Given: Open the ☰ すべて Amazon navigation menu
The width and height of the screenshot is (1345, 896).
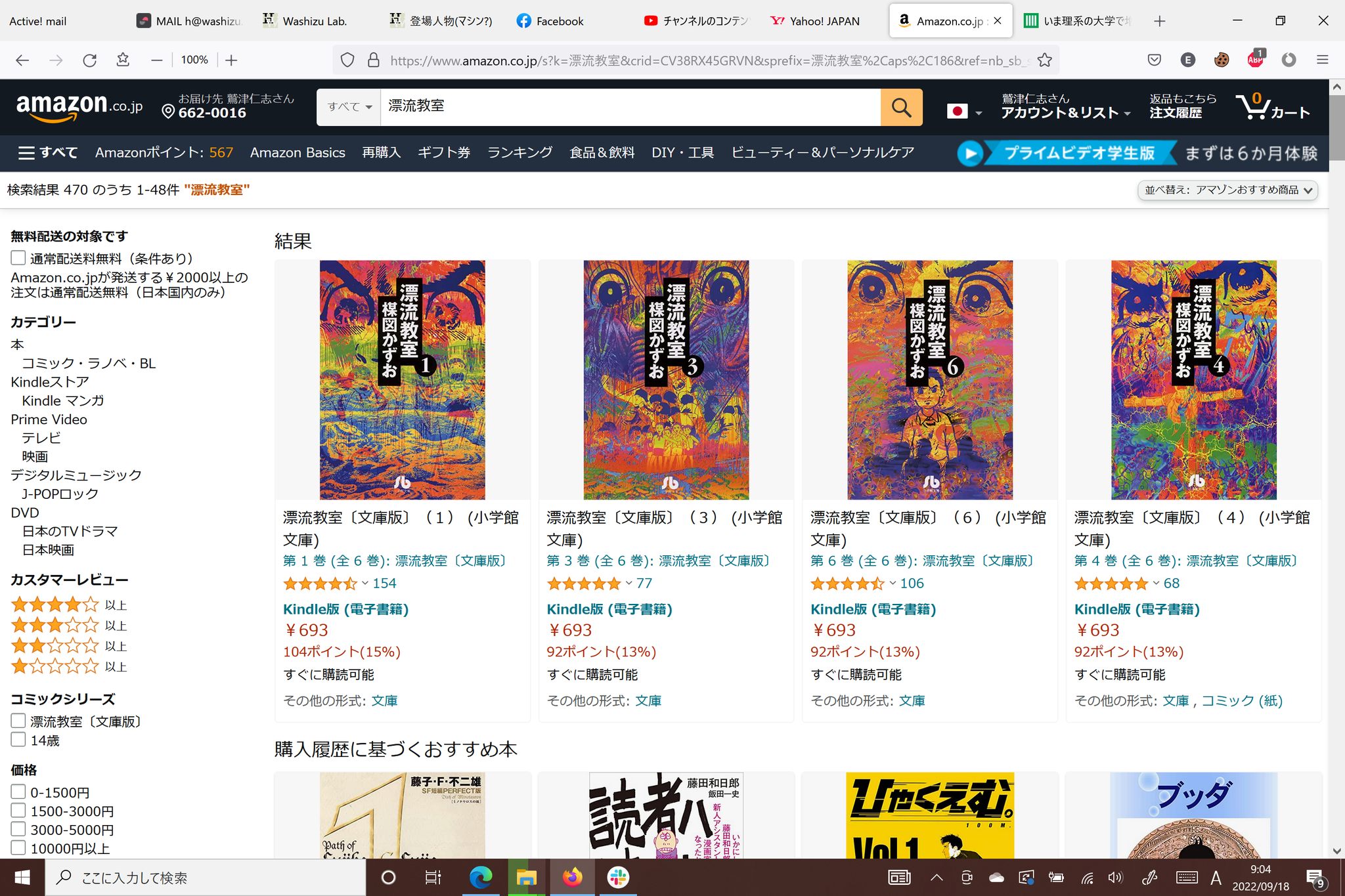Looking at the screenshot, I should pyautogui.click(x=48, y=153).
